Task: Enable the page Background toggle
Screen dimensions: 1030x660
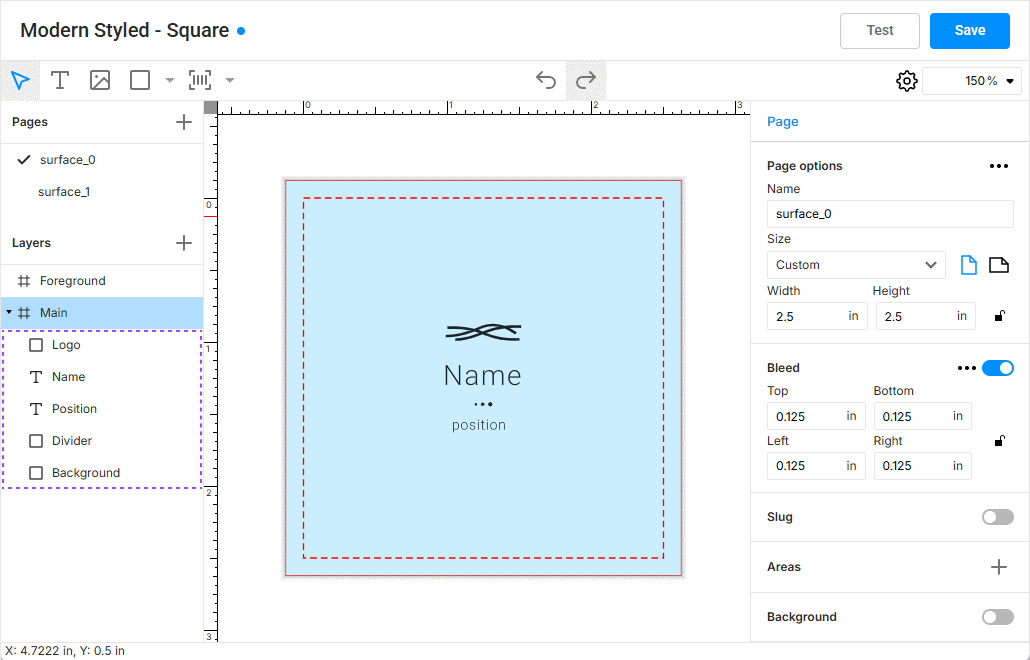Action: [x=998, y=617]
